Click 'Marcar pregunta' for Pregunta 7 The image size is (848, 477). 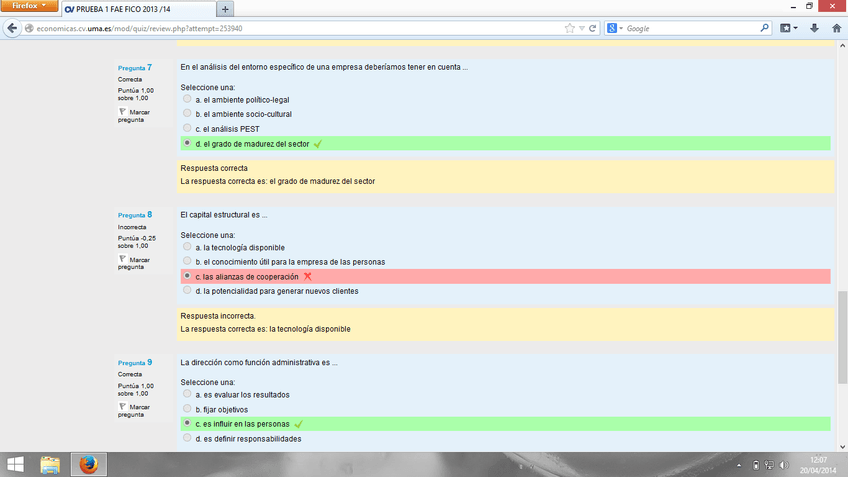coord(133,116)
